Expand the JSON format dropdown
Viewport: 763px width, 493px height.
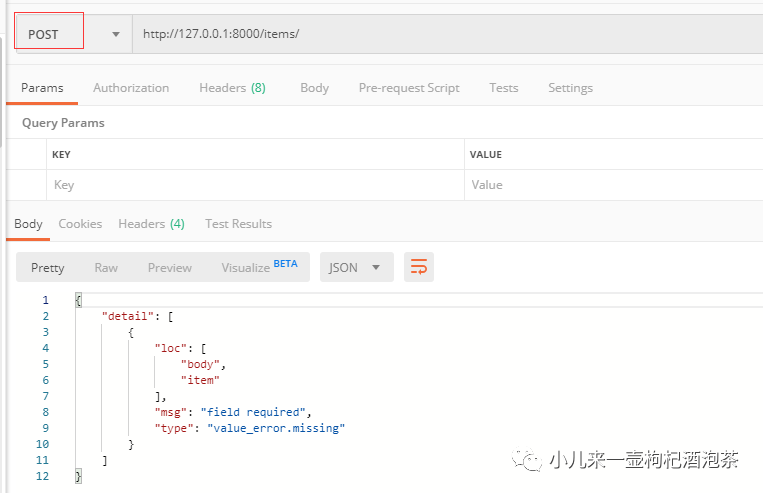click(355, 267)
